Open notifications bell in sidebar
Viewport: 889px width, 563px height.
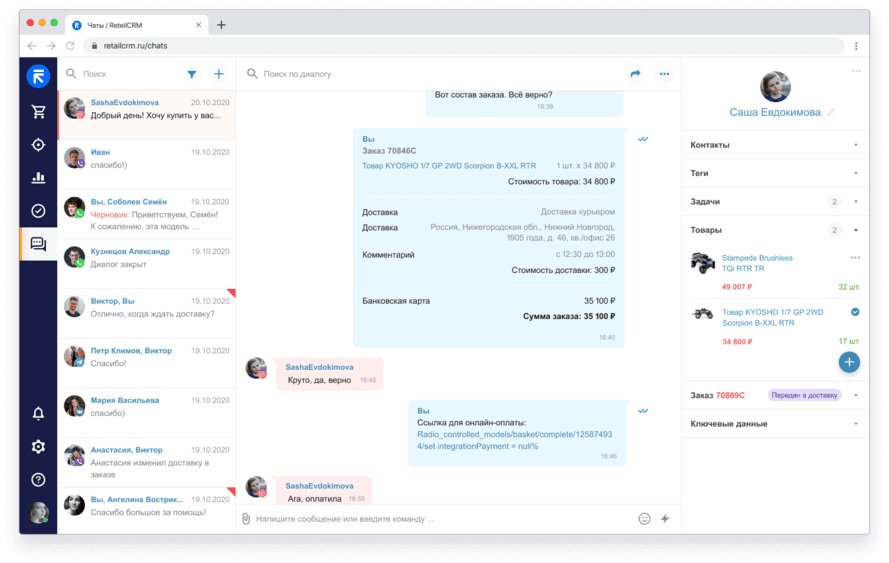tap(38, 413)
